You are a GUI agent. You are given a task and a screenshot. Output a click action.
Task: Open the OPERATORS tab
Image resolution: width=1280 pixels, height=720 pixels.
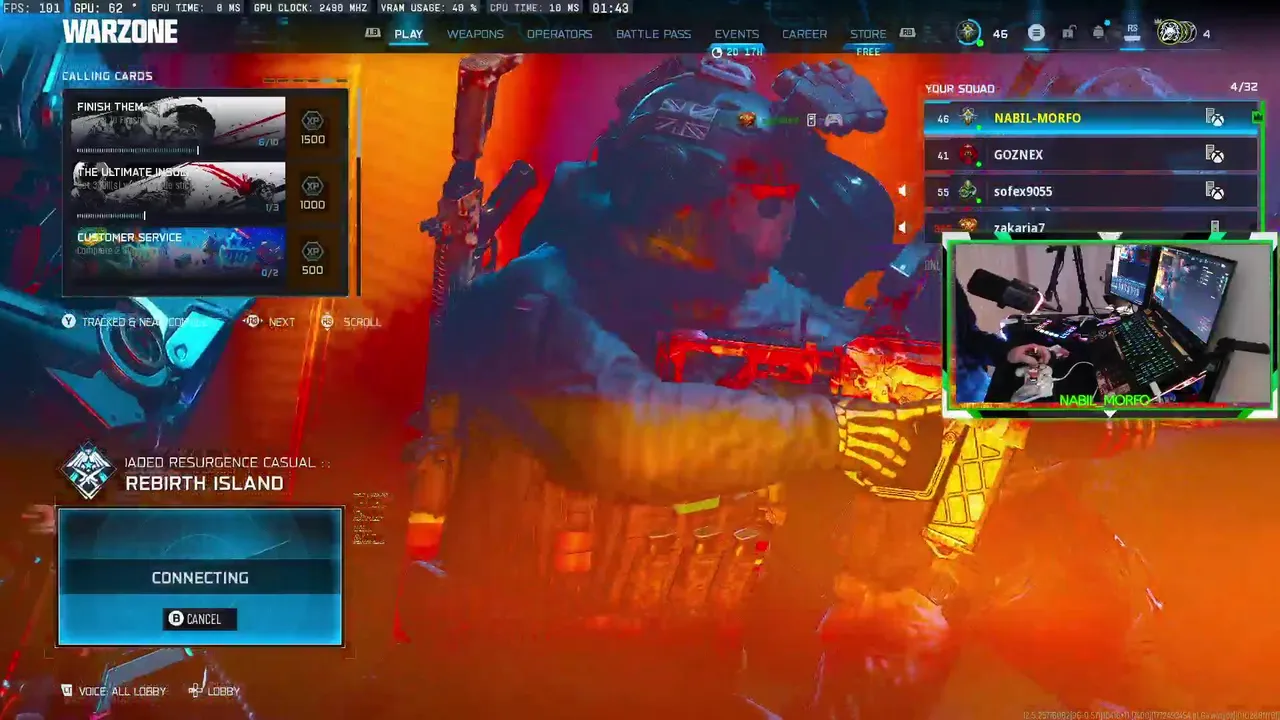tap(559, 34)
